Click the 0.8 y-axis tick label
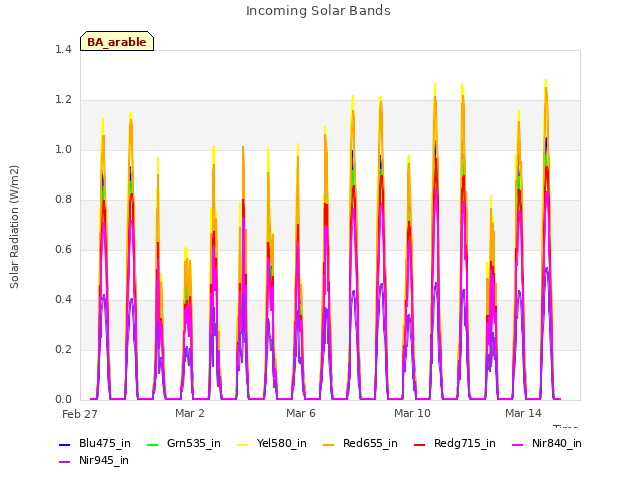The height and width of the screenshot is (480, 640). point(63,200)
